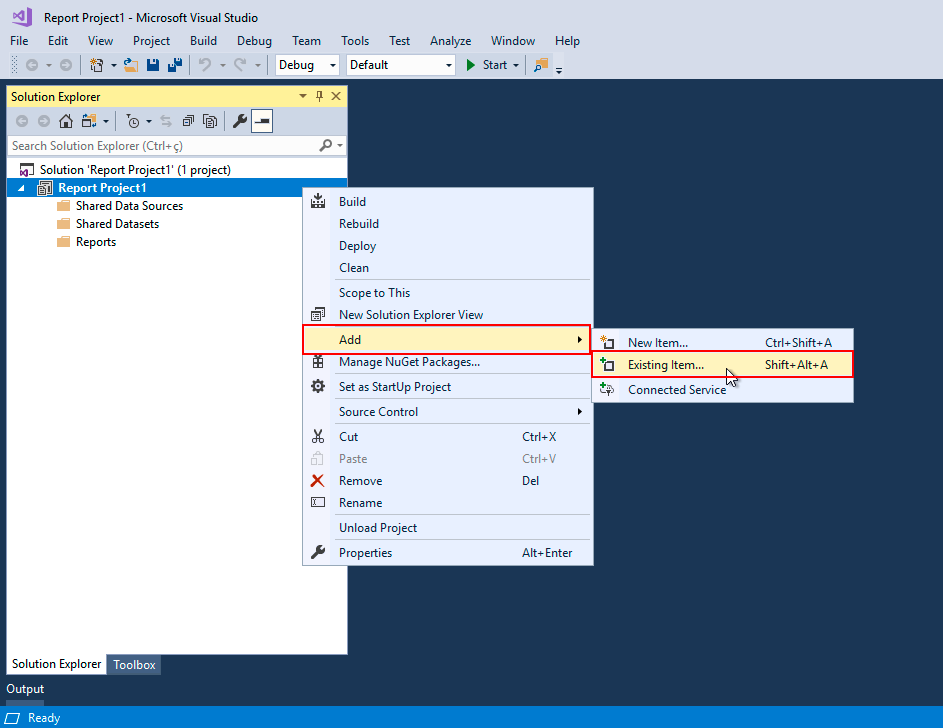Choose Existing Item... in the Add submenu
The width and height of the screenshot is (943, 728).
click(x=722, y=365)
